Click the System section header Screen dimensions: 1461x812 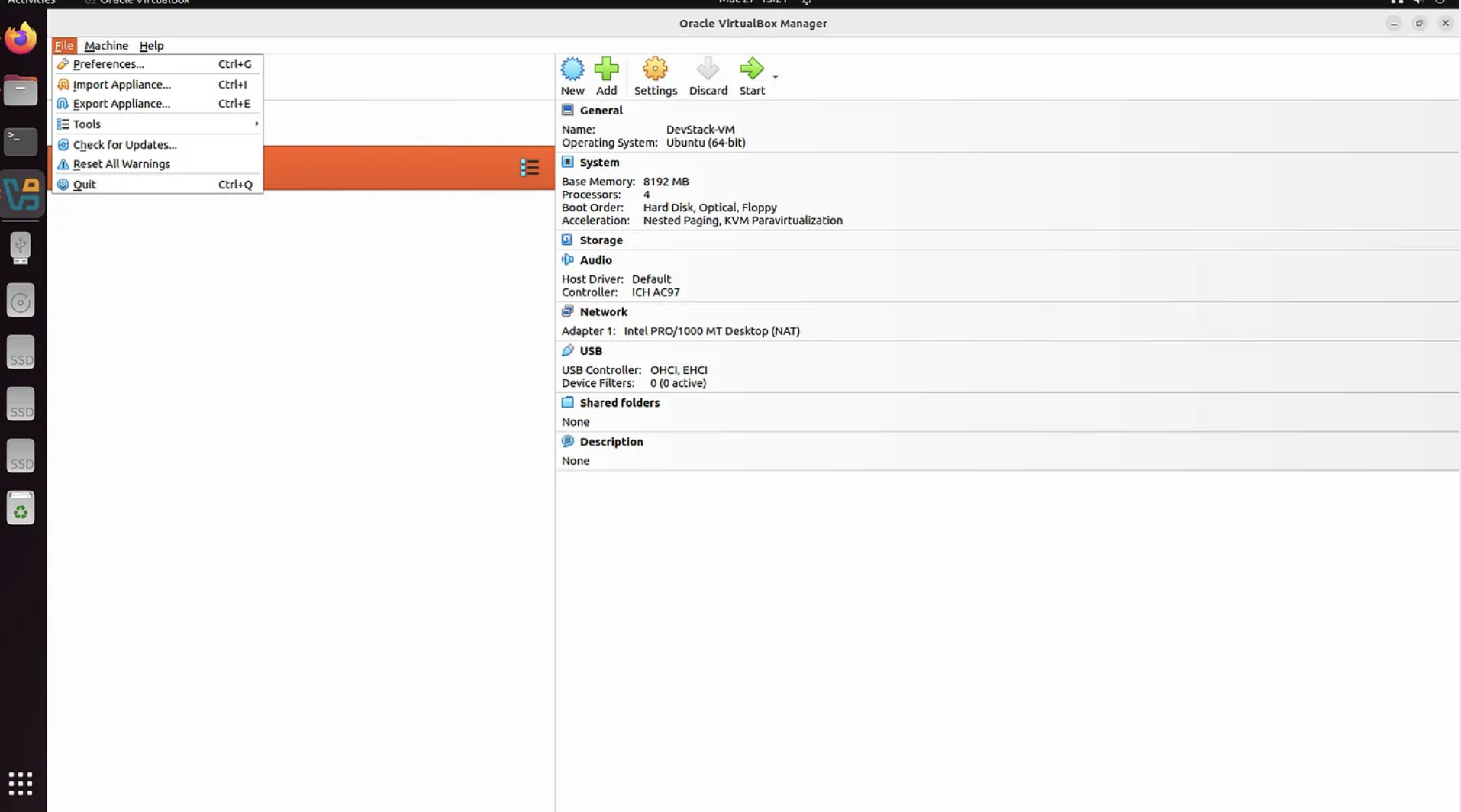[599, 163]
